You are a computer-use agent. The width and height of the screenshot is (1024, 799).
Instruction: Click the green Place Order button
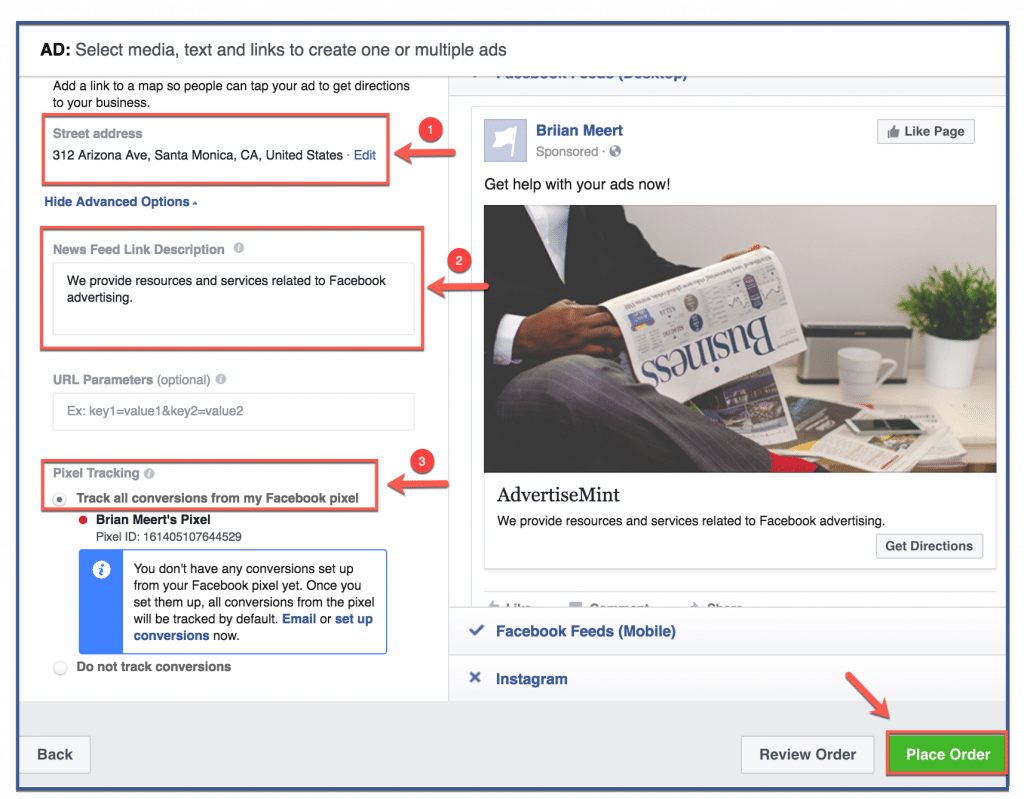tap(946, 754)
